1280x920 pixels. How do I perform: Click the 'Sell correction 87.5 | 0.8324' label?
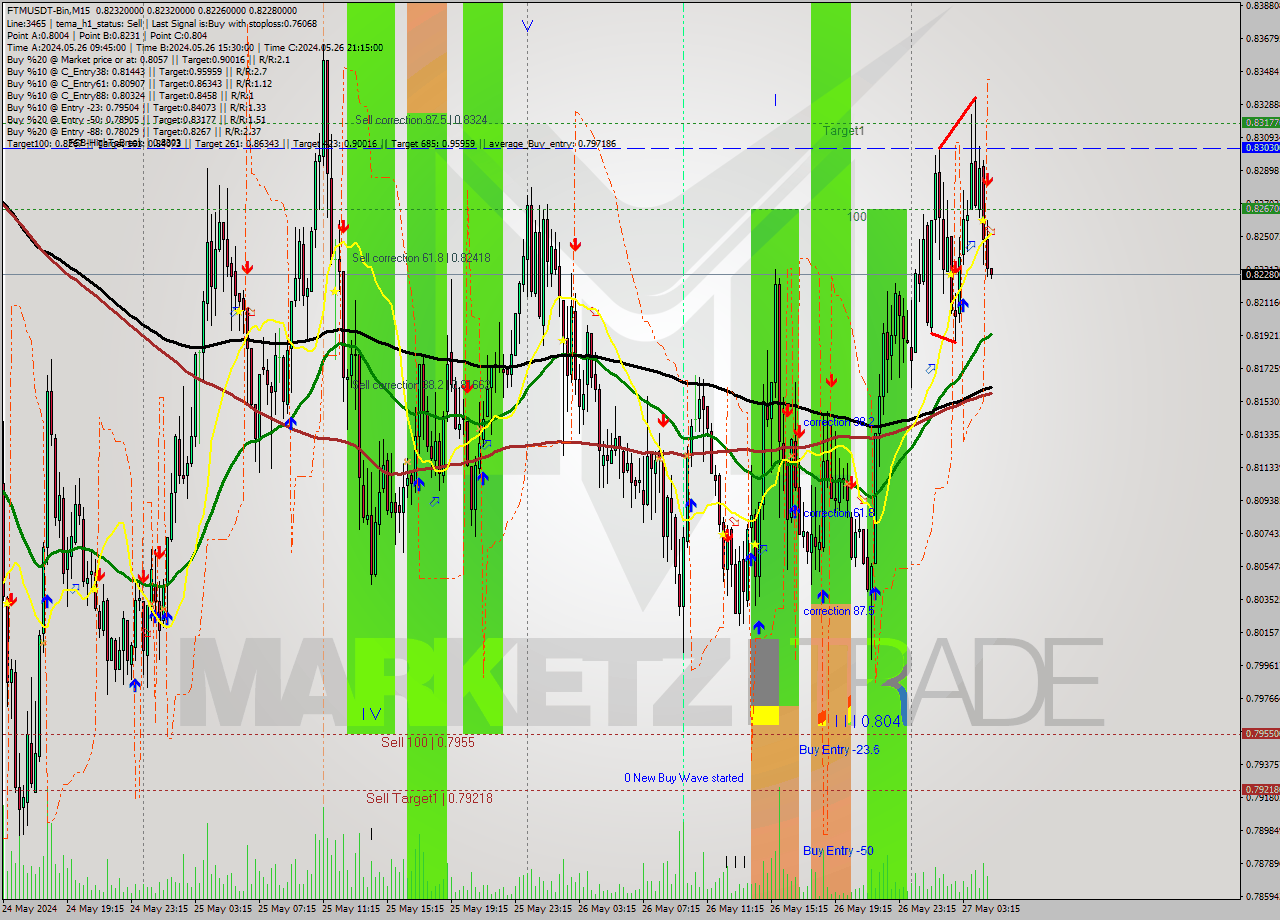[x=421, y=120]
